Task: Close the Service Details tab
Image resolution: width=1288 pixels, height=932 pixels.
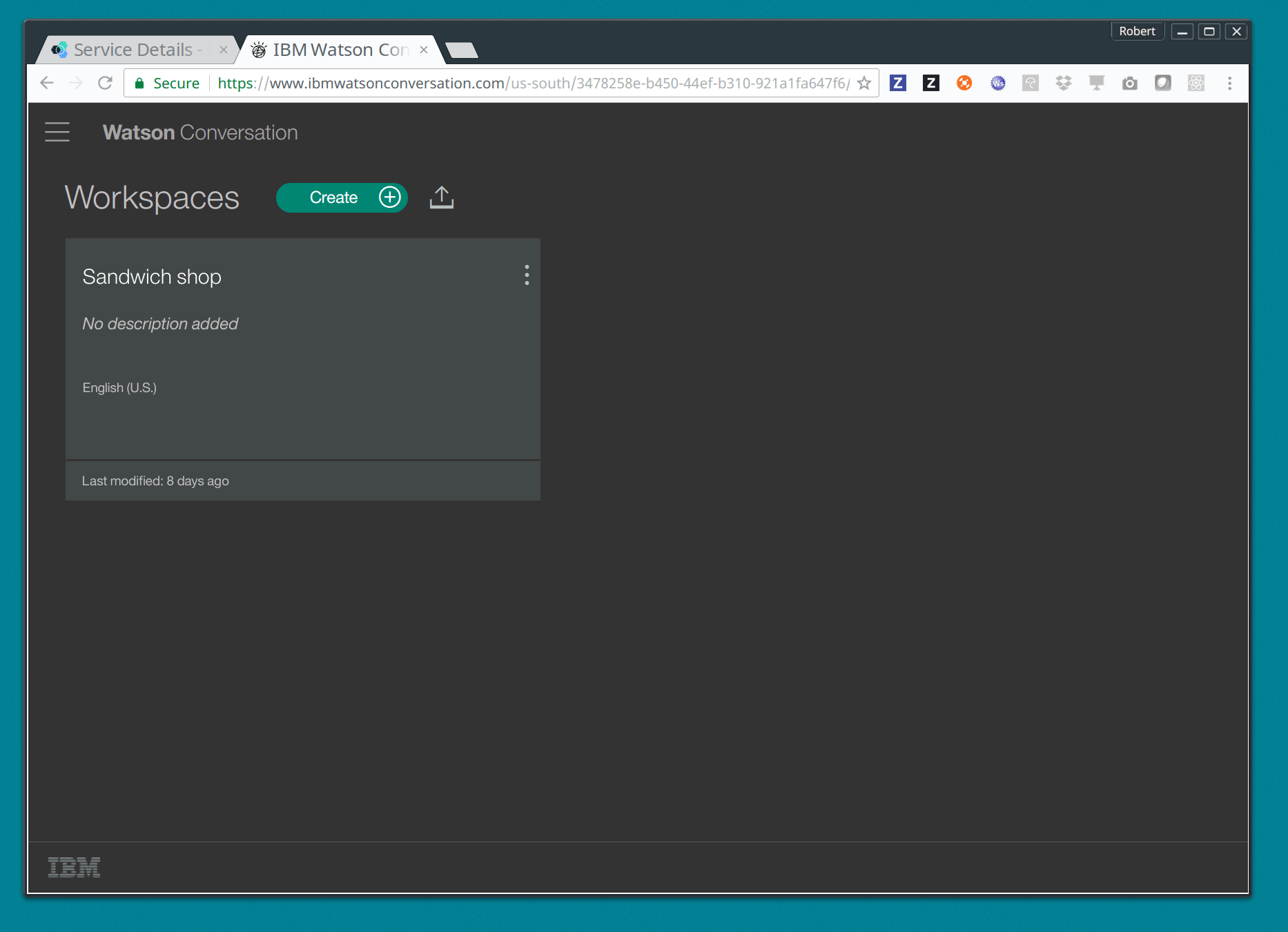Action: pos(224,50)
